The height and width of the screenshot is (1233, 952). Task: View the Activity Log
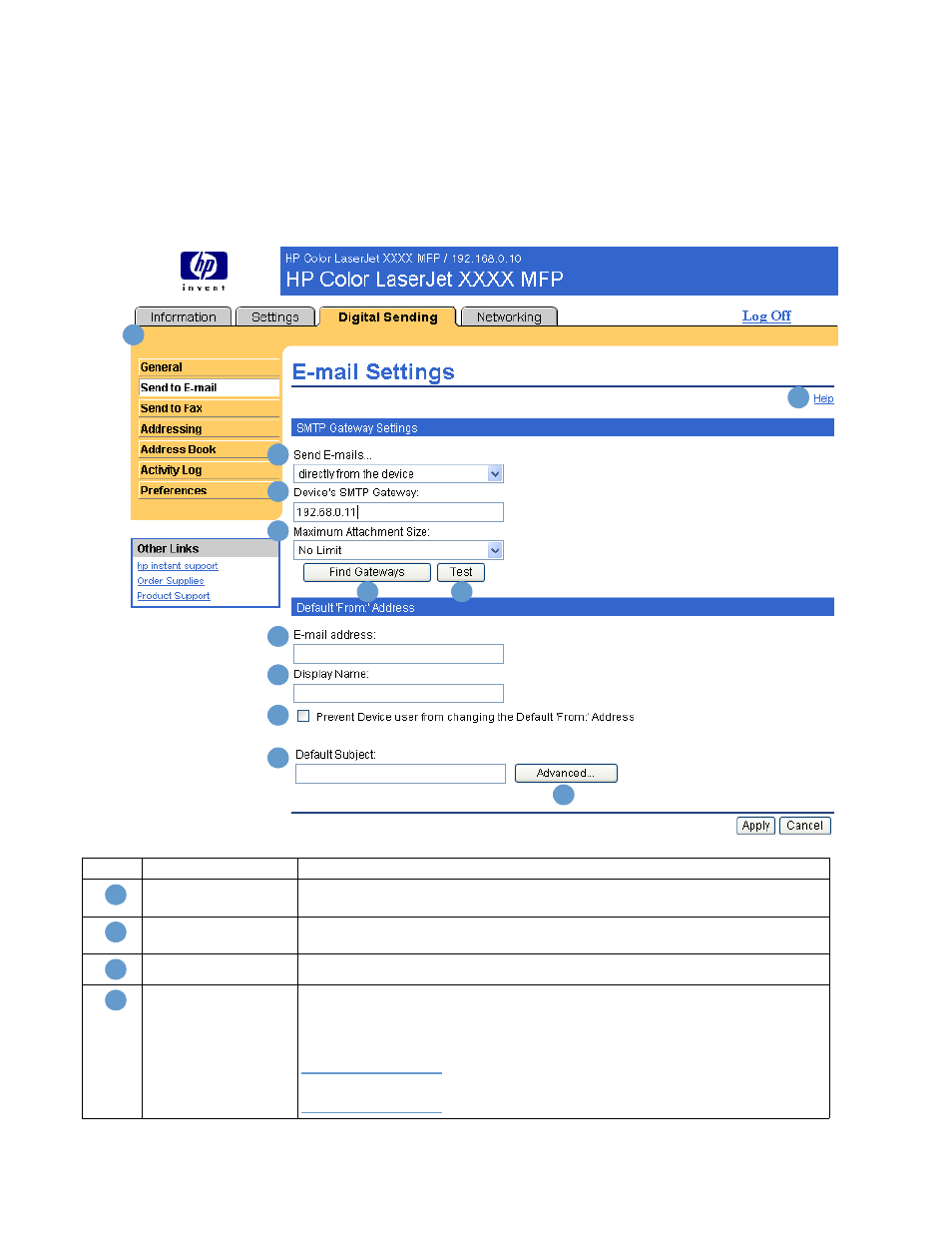209,470
